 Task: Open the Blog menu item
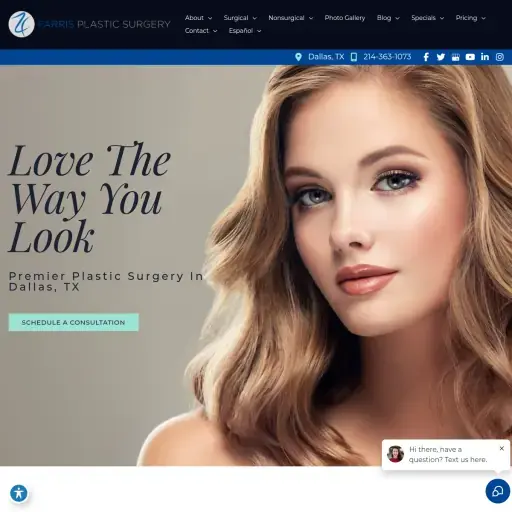coord(384,18)
